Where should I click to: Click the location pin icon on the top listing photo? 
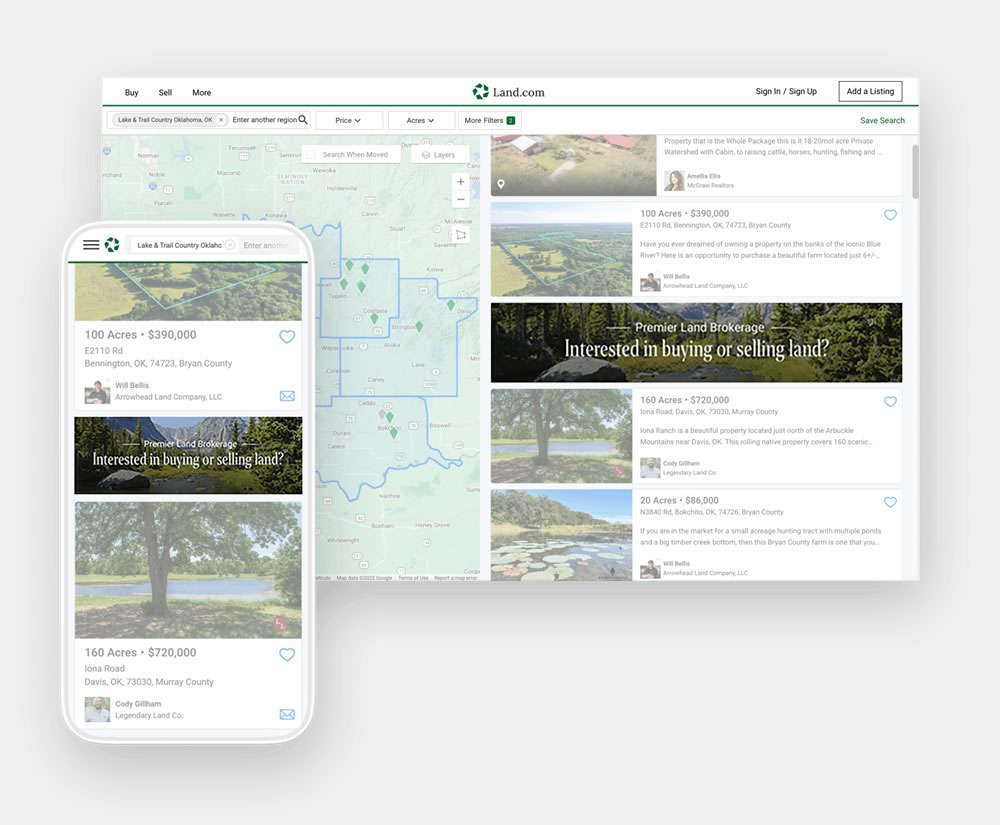tap(501, 182)
